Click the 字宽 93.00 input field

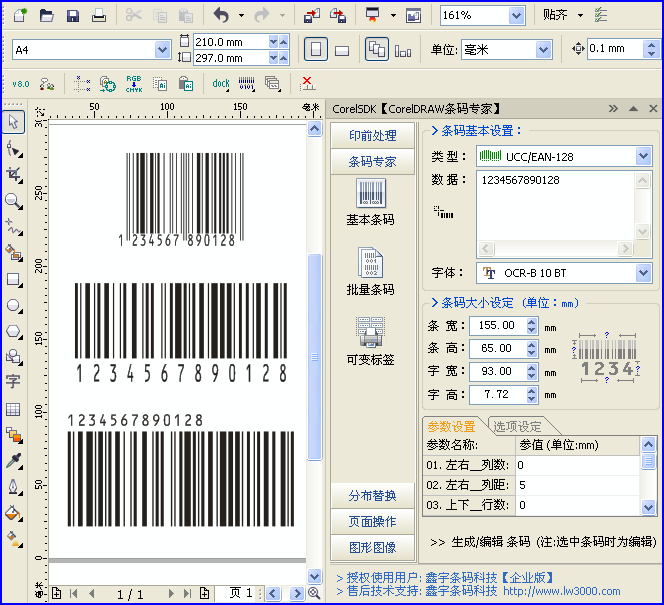(498, 371)
